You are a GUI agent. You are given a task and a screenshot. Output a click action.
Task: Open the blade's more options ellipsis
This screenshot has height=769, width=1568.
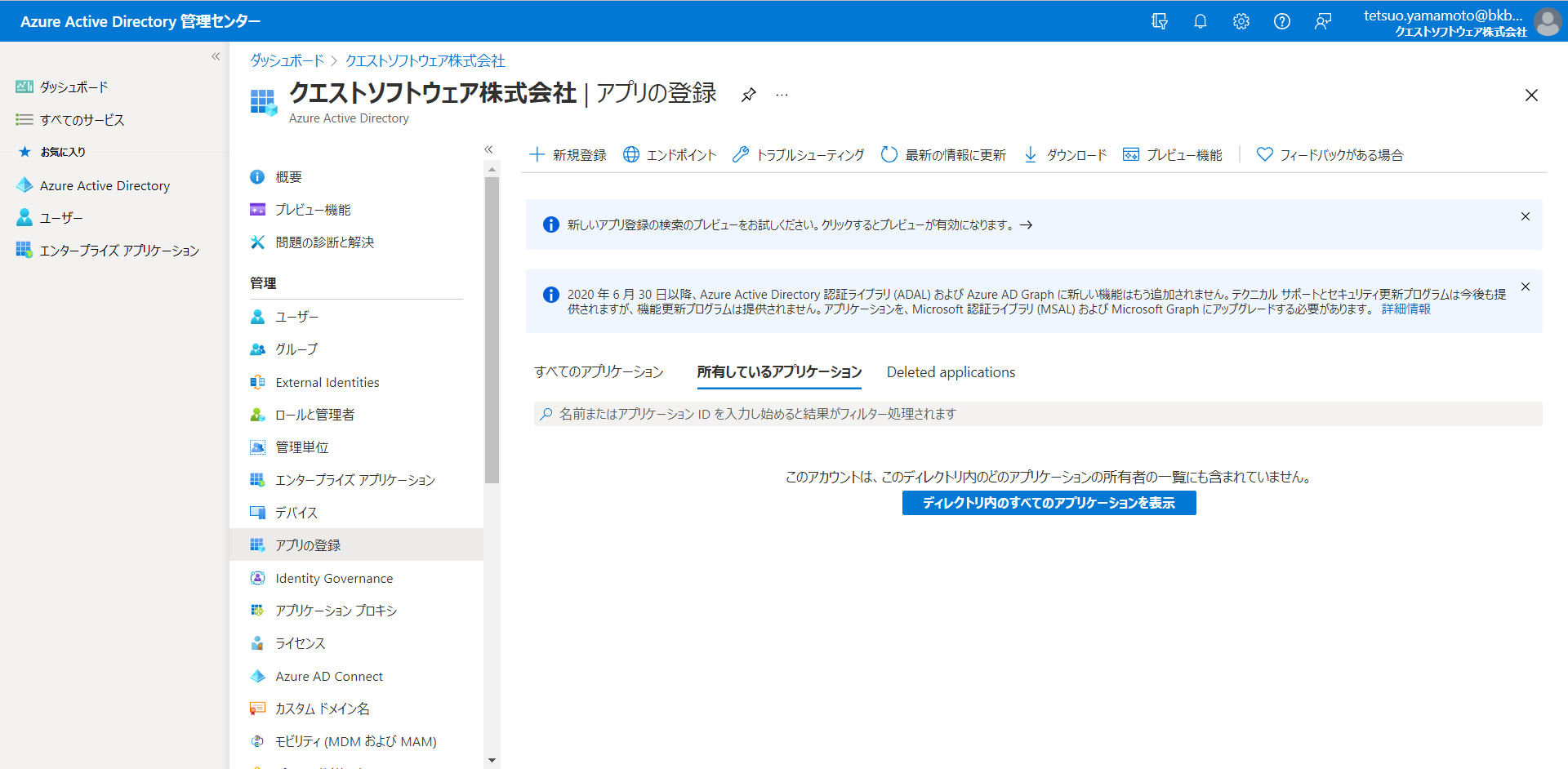(x=782, y=95)
